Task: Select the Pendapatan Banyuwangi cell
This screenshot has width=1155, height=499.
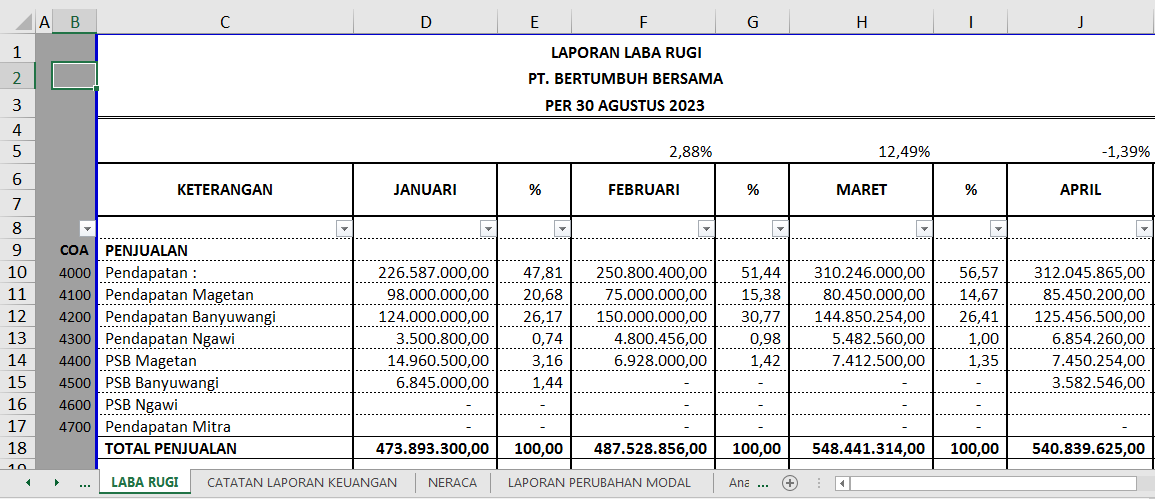Action: 225,317
